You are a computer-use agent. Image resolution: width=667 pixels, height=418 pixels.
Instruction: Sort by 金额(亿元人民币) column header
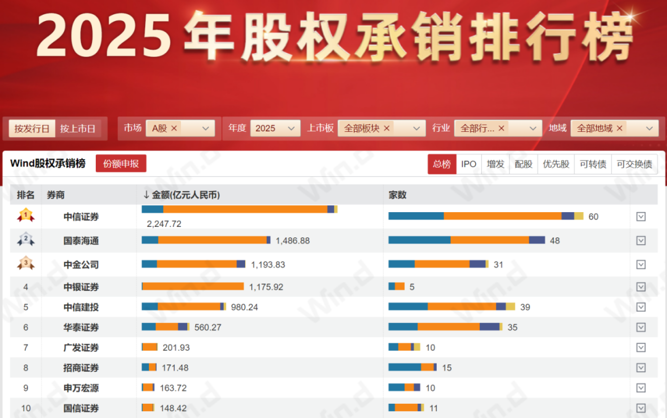[185, 194]
